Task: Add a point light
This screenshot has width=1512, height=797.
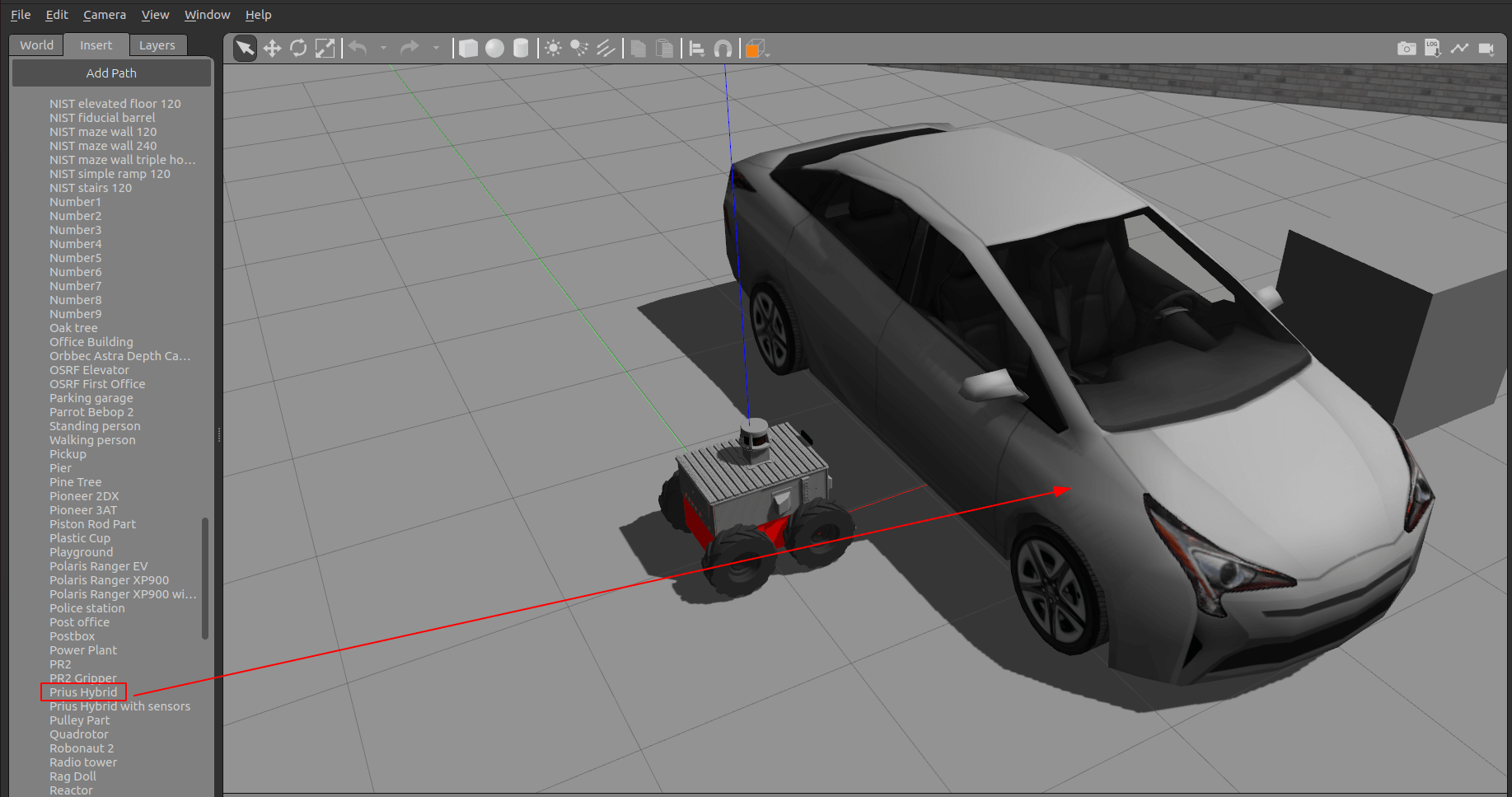Action: coord(554,49)
